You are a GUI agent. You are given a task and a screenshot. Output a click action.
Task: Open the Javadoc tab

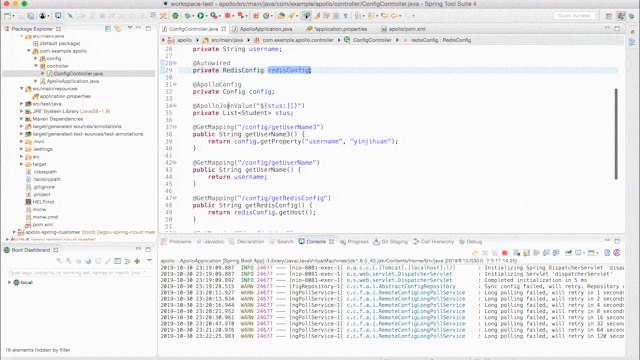(210, 242)
